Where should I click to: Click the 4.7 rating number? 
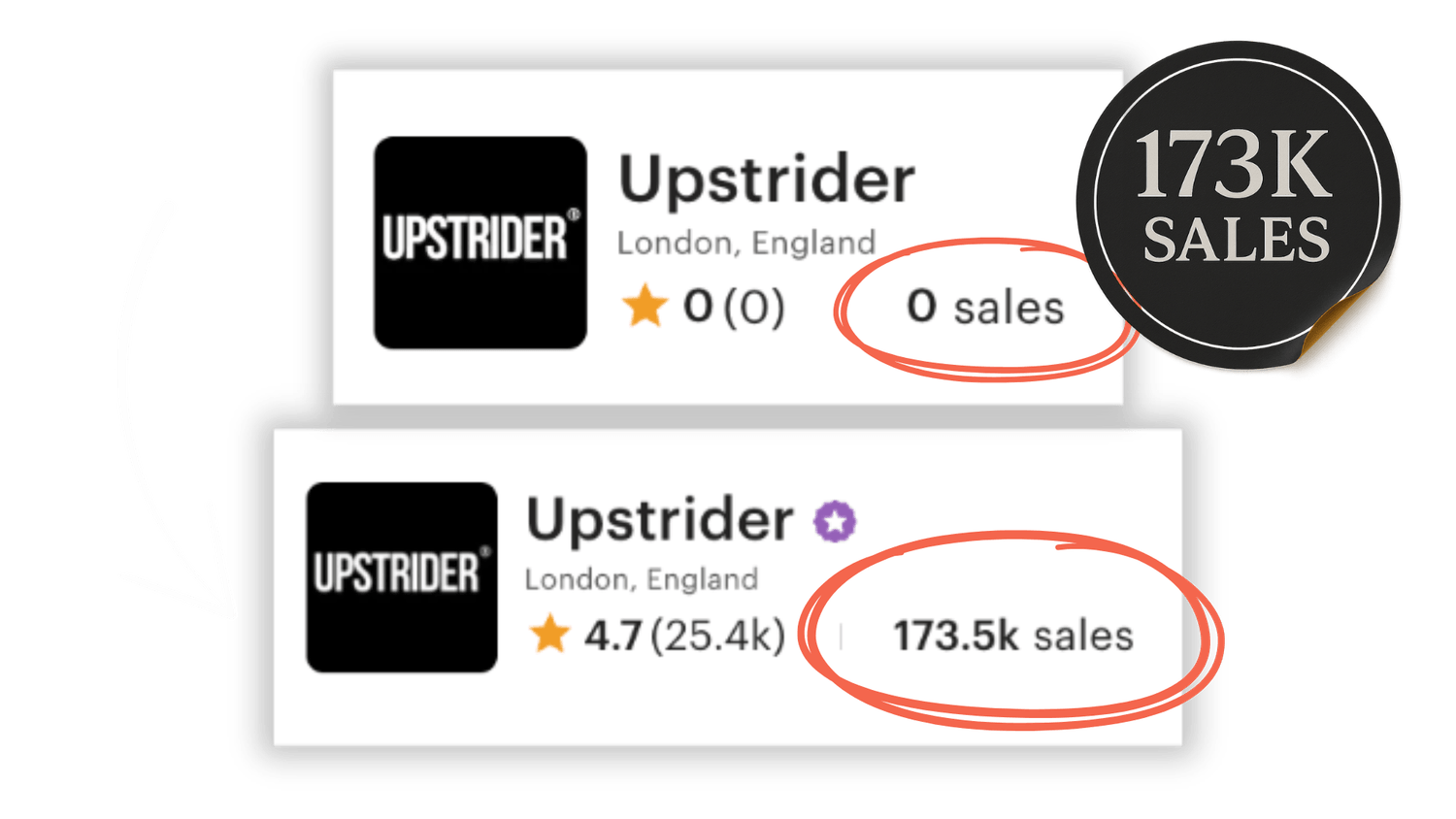pyautogui.click(x=612, y=637)
